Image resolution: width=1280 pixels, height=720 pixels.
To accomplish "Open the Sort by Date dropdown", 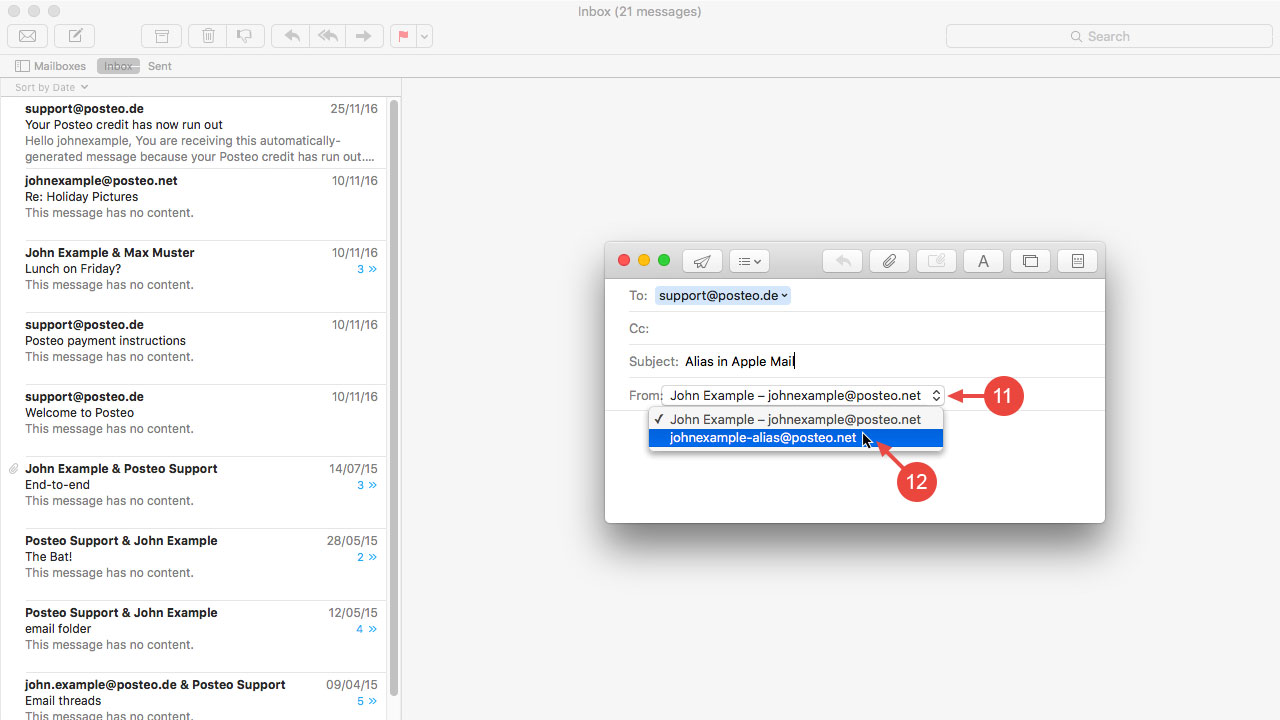I will tap(48, 87).
